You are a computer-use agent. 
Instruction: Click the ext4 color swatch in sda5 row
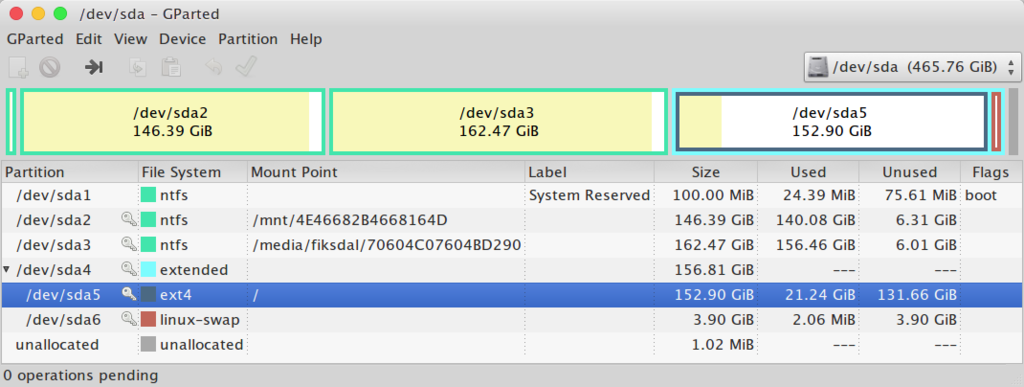(149, 295)
